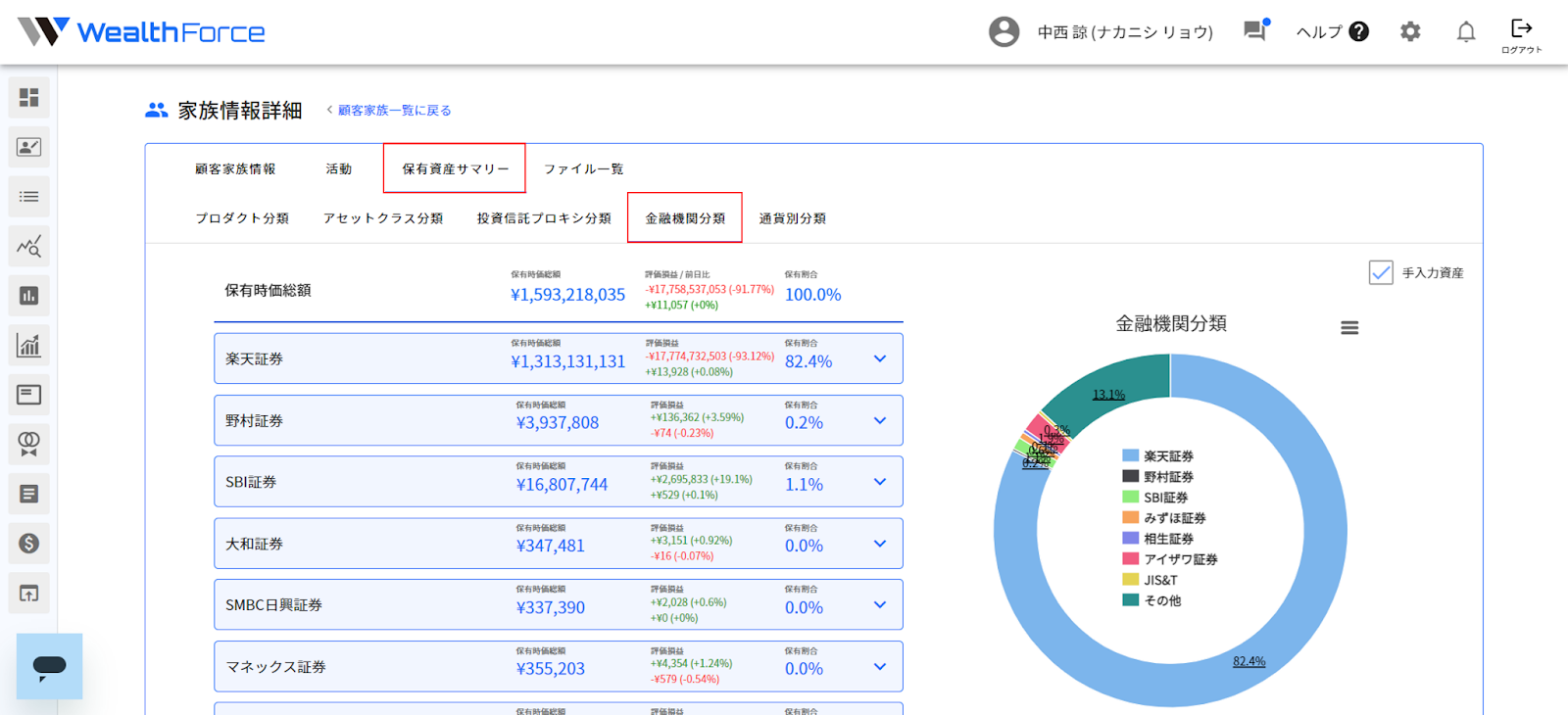Click the みずほ証券 orange legend swatch
Screen dimensions: 1568x715
click(x=1131, y=517)
